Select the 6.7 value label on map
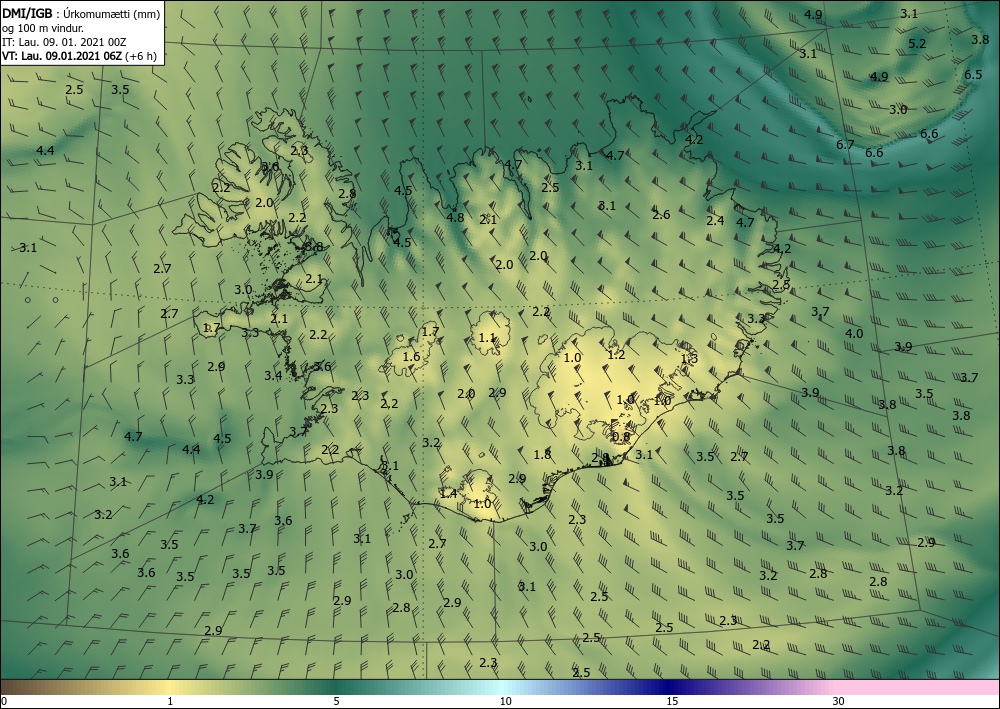This screenshot has height=709, width=1000. pos(845,145)
